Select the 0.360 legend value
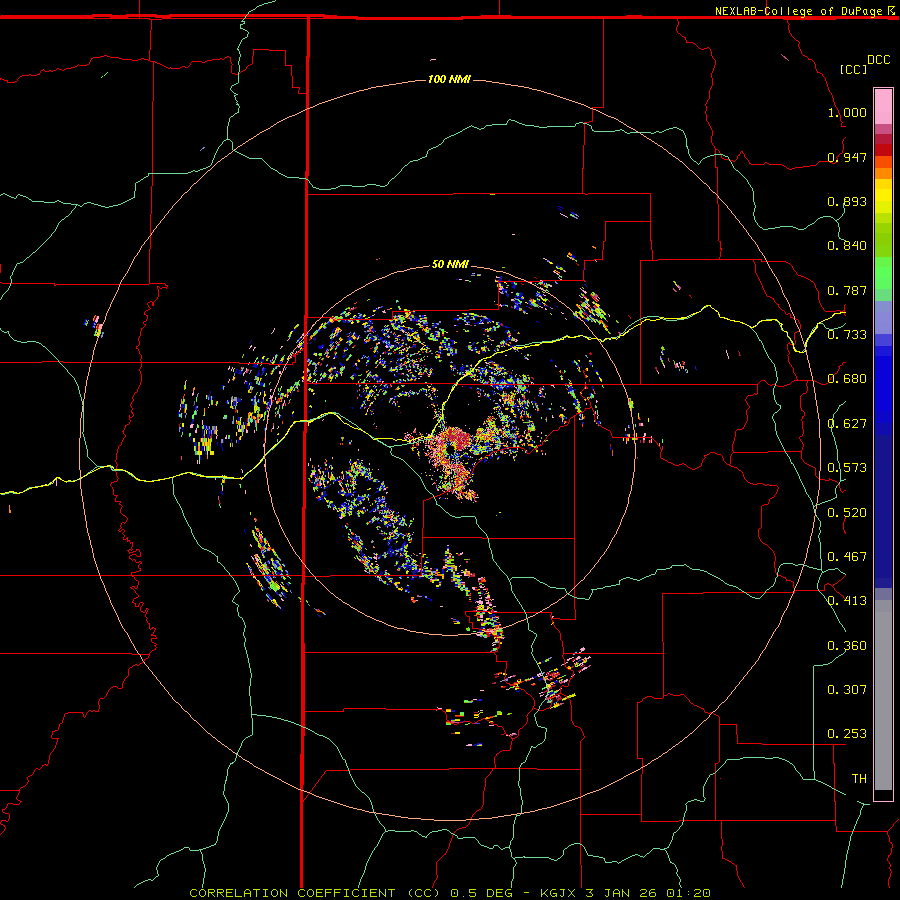This screenshot has width=900, height=900. coord(847,646)
